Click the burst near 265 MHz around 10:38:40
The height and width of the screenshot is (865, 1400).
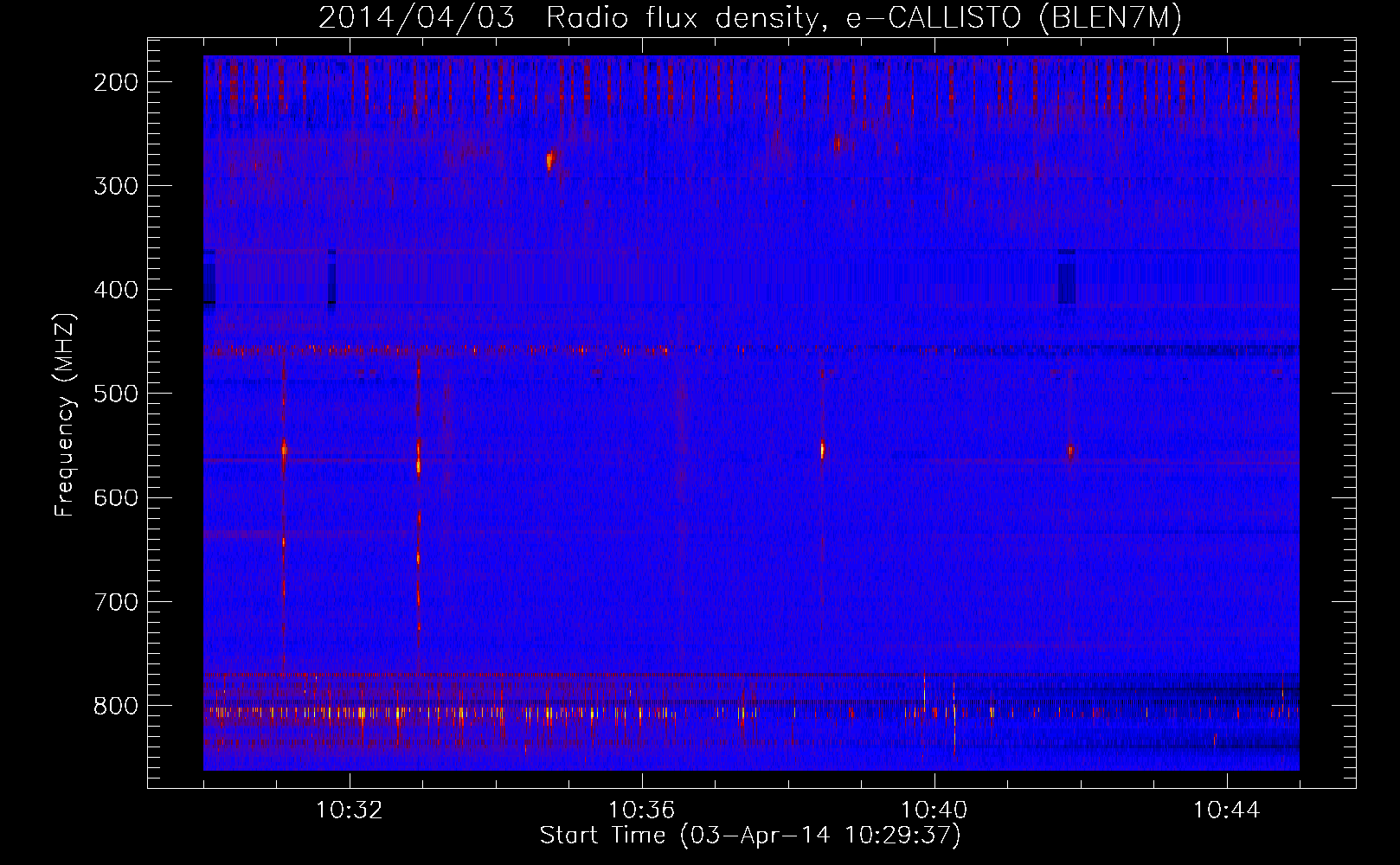click(x=837, y=144)
